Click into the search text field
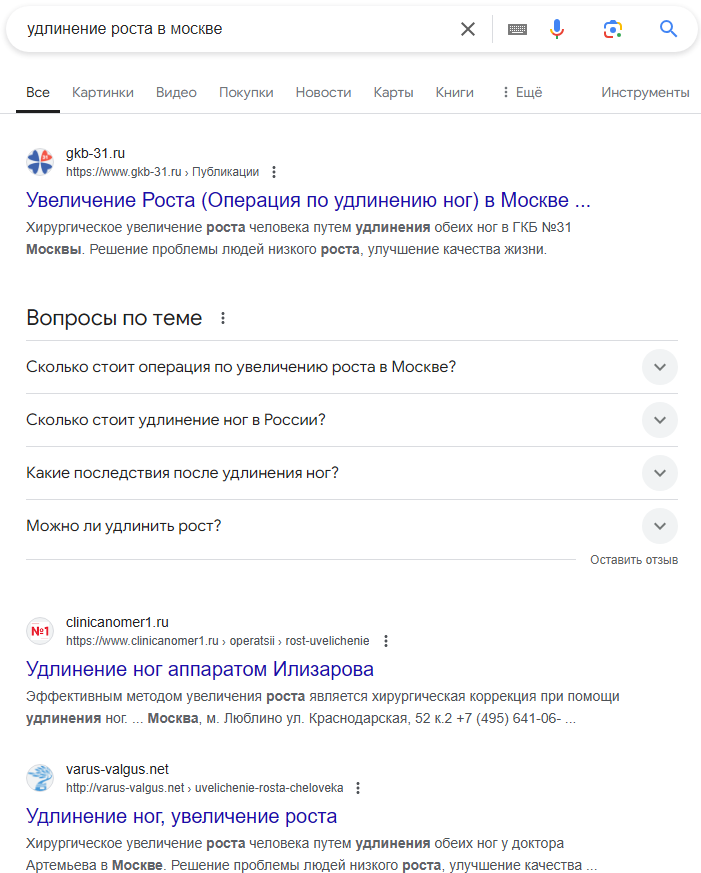 coord(230,29)
